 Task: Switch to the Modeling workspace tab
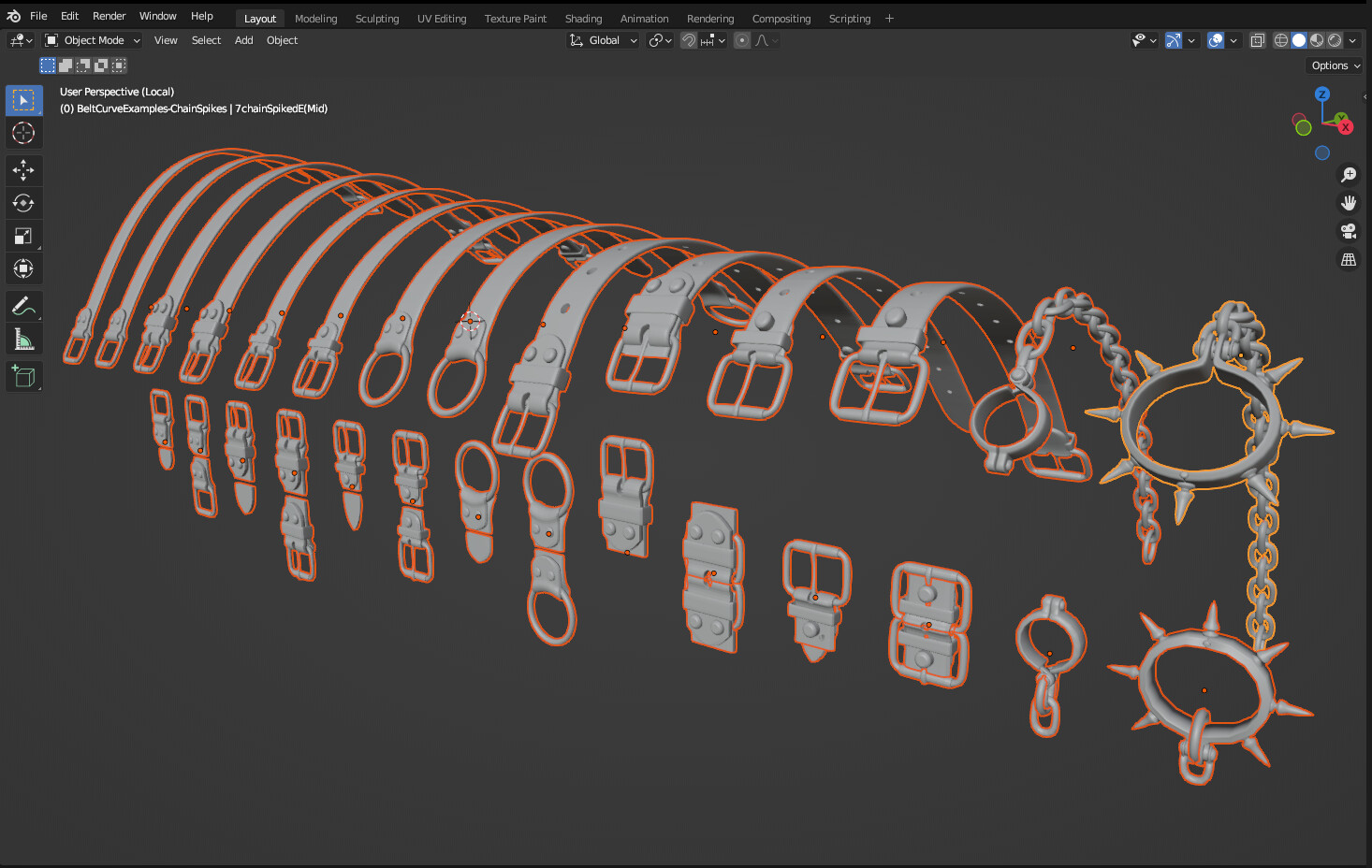click(316, 19)
